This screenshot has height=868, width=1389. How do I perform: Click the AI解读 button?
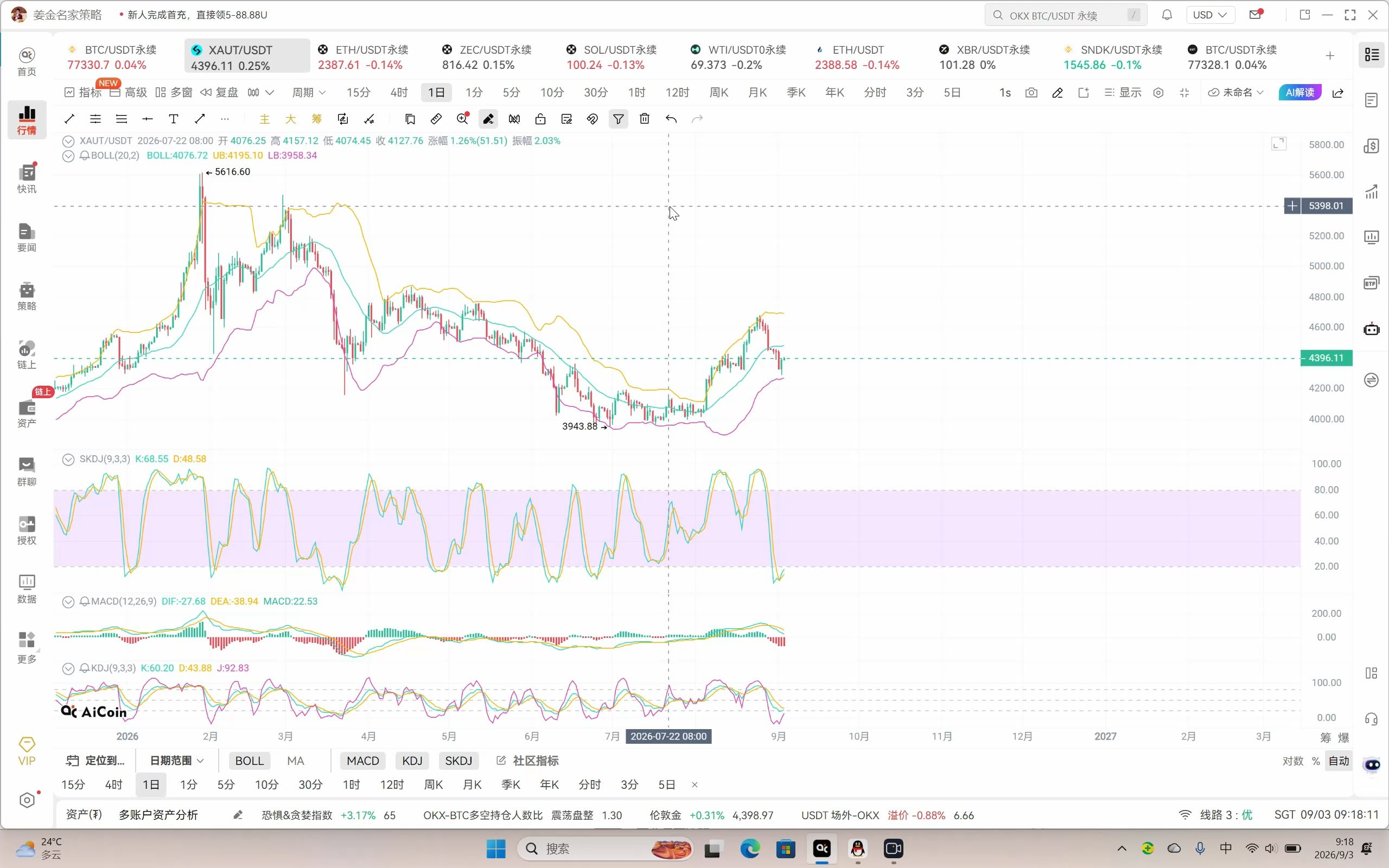1300,92
